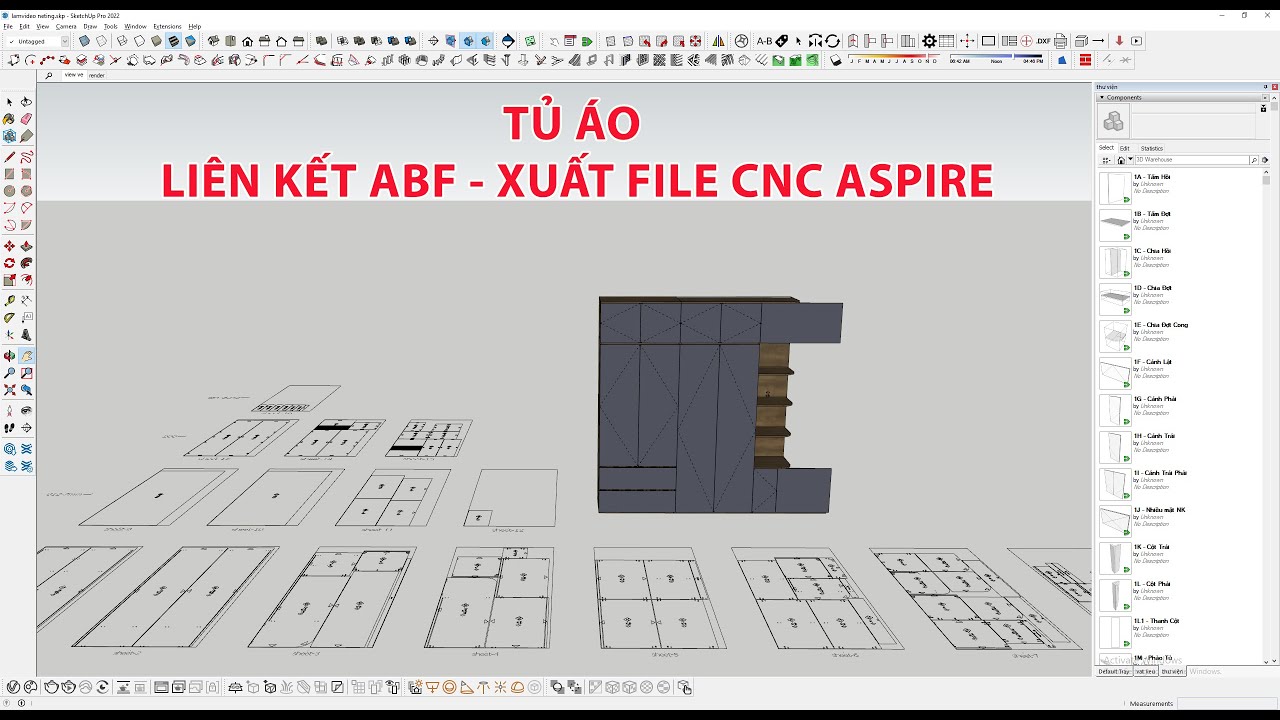Screen dimensions: 1280x720
Task: Open the Extensions menu
Action: (x=167, y=26)
